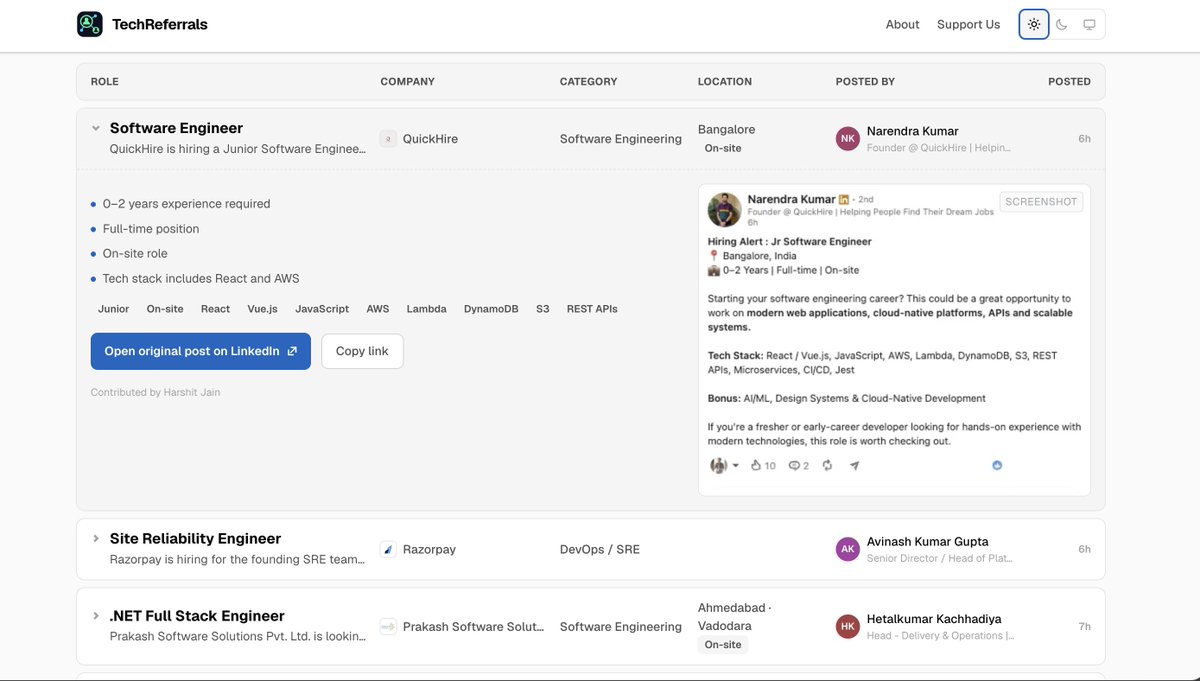
Task: Click the TechReferrals brand name
Action: point(160,24)
